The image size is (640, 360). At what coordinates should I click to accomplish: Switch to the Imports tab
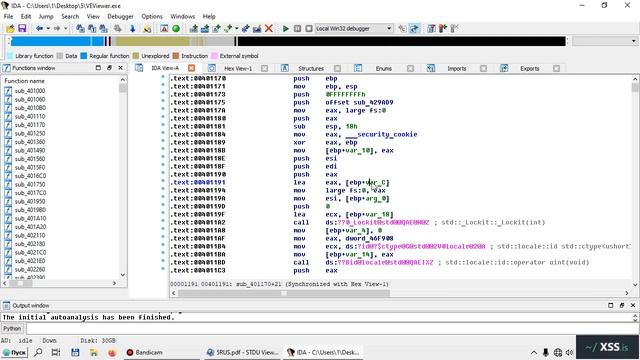tap(457, 68)
